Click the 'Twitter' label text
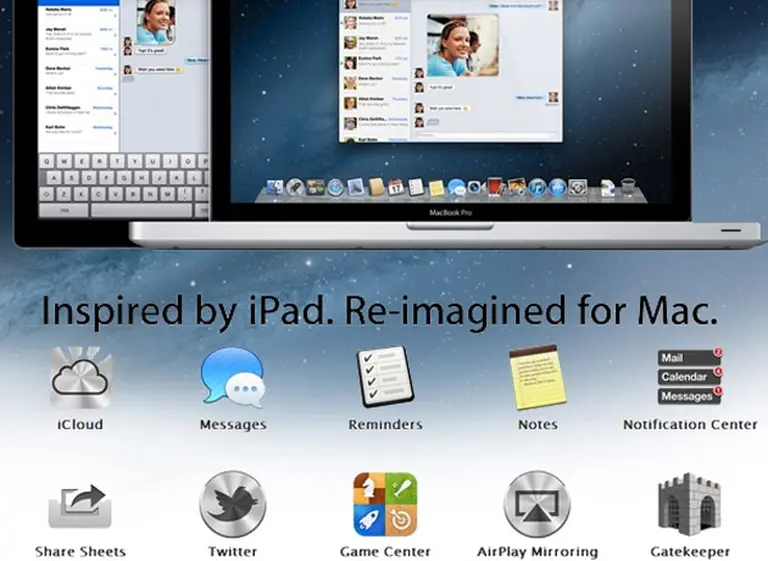The height and width of the screenshot is (561, 768). coord(233,552)
